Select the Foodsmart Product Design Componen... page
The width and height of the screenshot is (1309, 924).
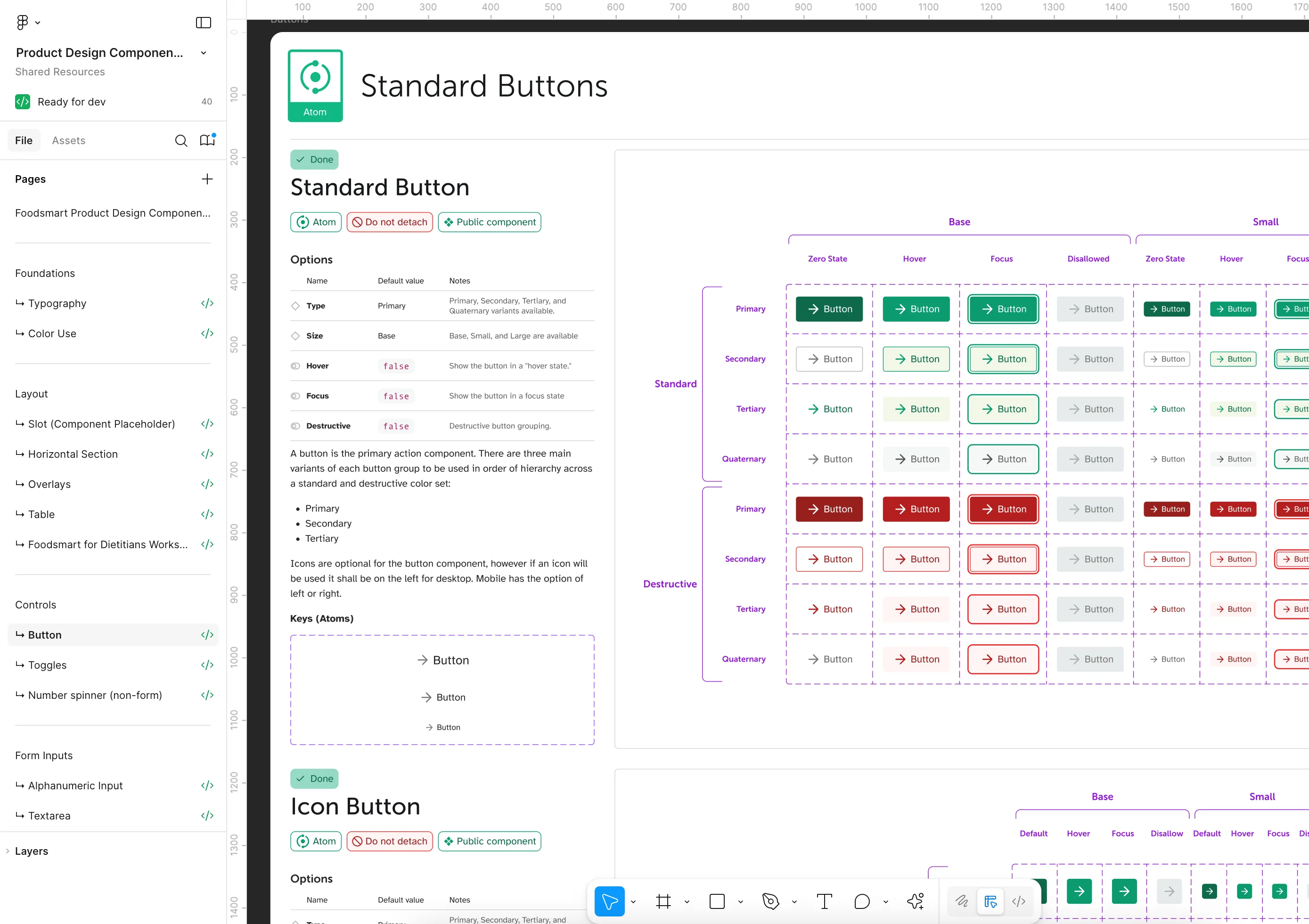tap(113, 213)
